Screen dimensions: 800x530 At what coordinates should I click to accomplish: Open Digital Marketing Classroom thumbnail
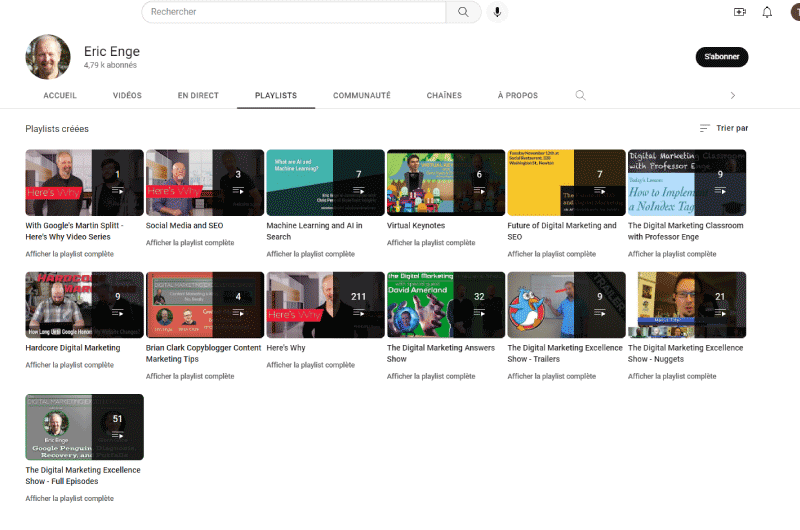(687, 183)
